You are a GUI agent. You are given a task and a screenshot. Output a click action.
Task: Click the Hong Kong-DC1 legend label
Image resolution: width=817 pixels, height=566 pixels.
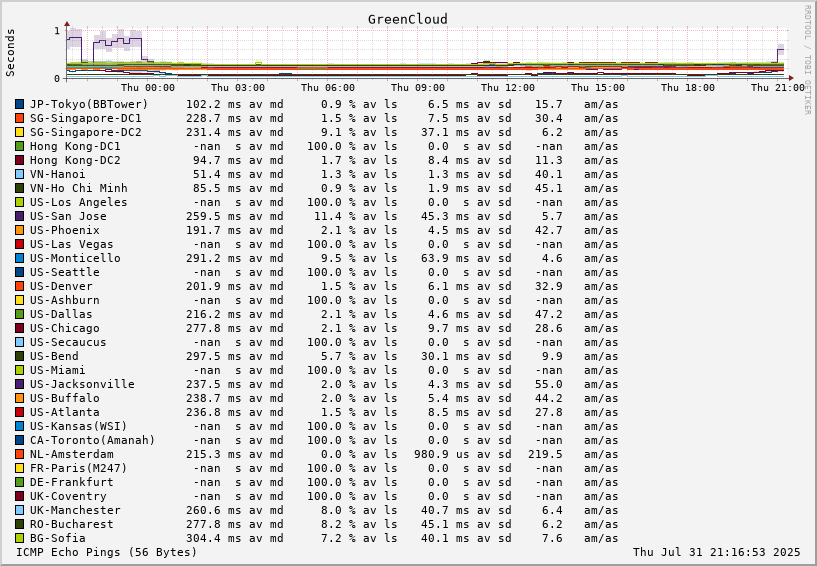75,146
